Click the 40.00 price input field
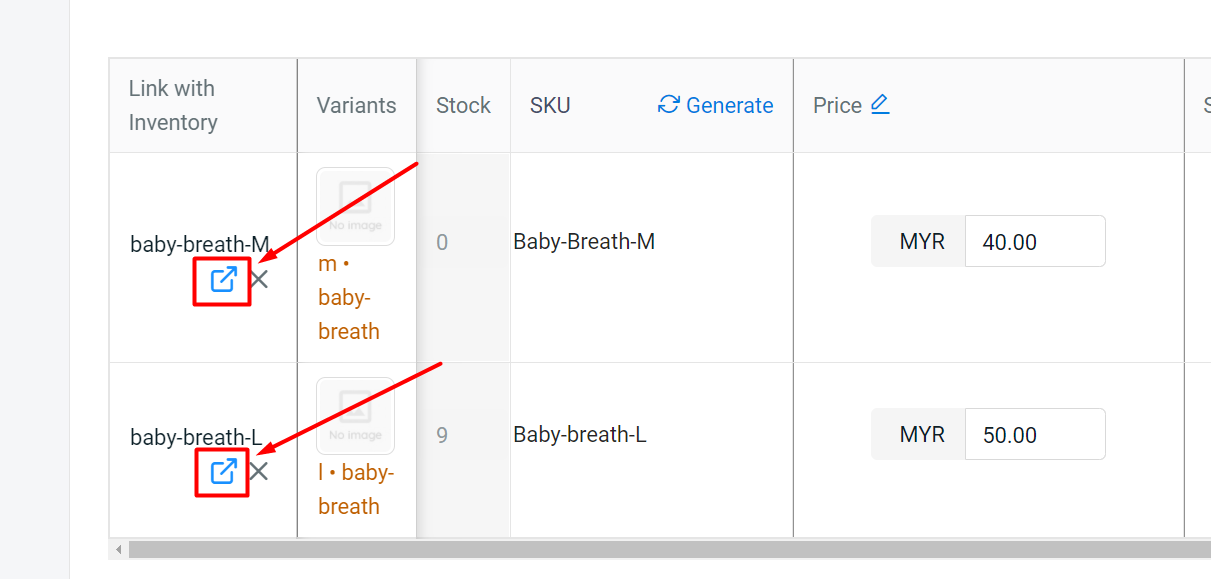This screenshot has width=1211, height=579. (x=1034, y=242)
